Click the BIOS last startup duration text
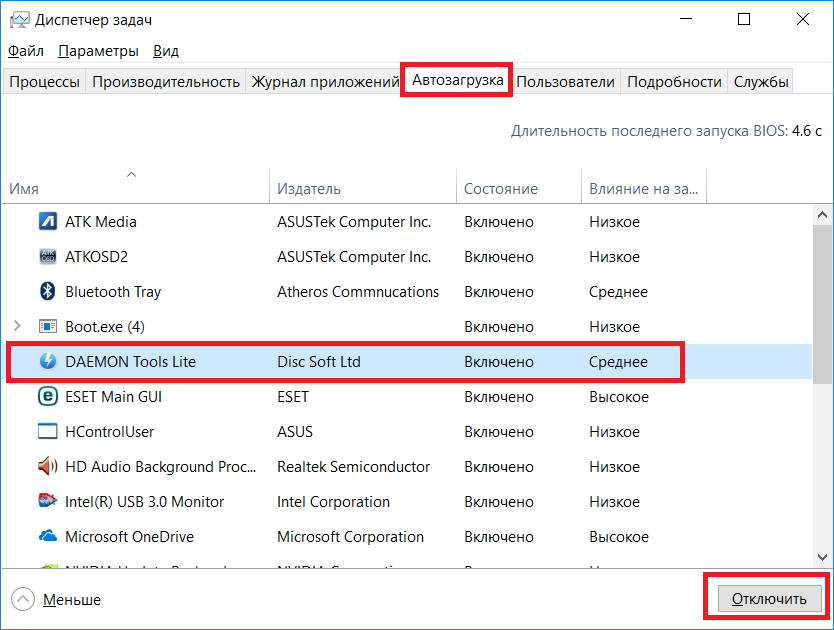 (x=666, y=131)
